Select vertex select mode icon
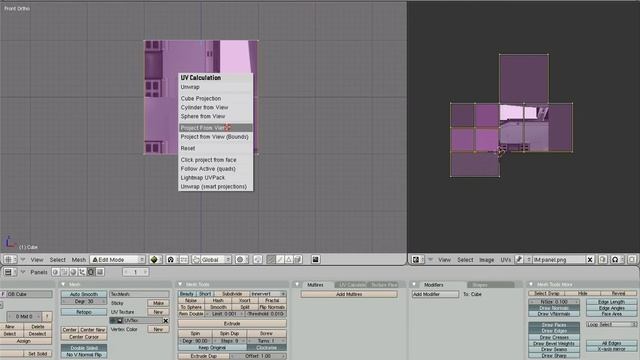640x360 pixels. [271, 260]
